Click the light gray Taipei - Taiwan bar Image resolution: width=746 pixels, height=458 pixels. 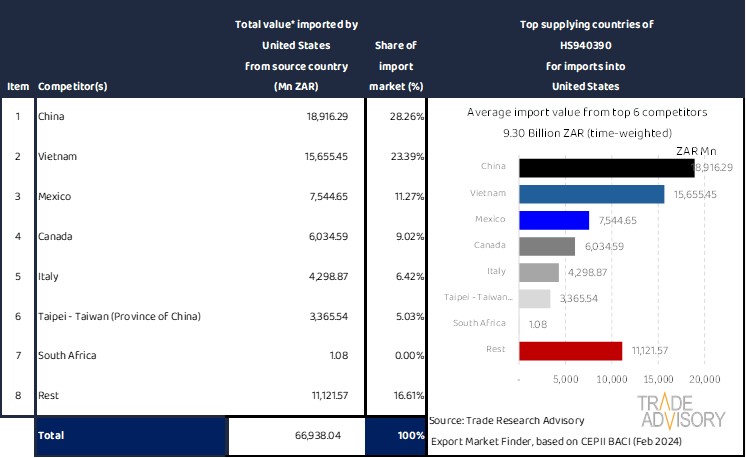535,298
